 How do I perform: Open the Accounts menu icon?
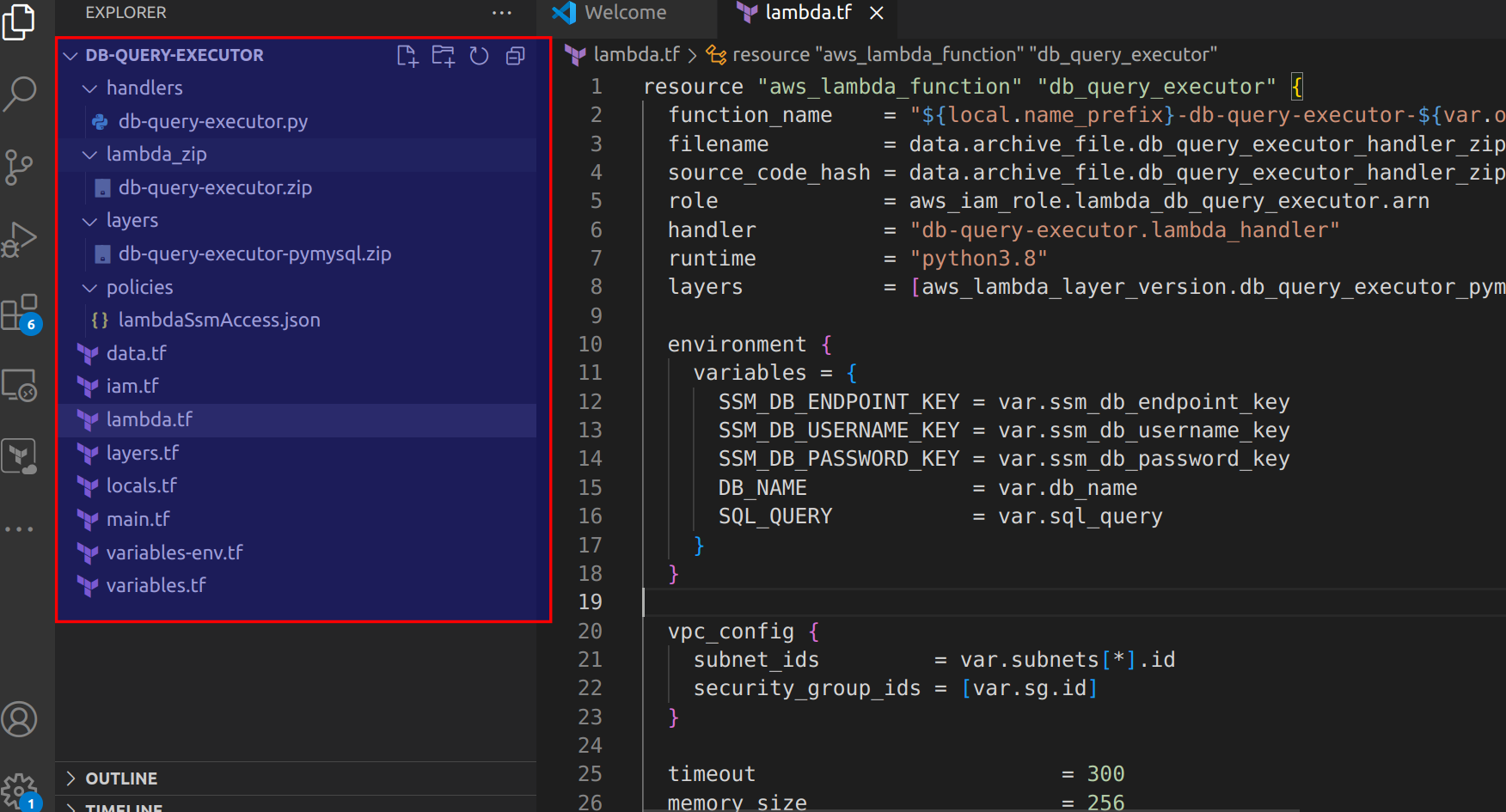pyautogui.click(x=20, y=718)
